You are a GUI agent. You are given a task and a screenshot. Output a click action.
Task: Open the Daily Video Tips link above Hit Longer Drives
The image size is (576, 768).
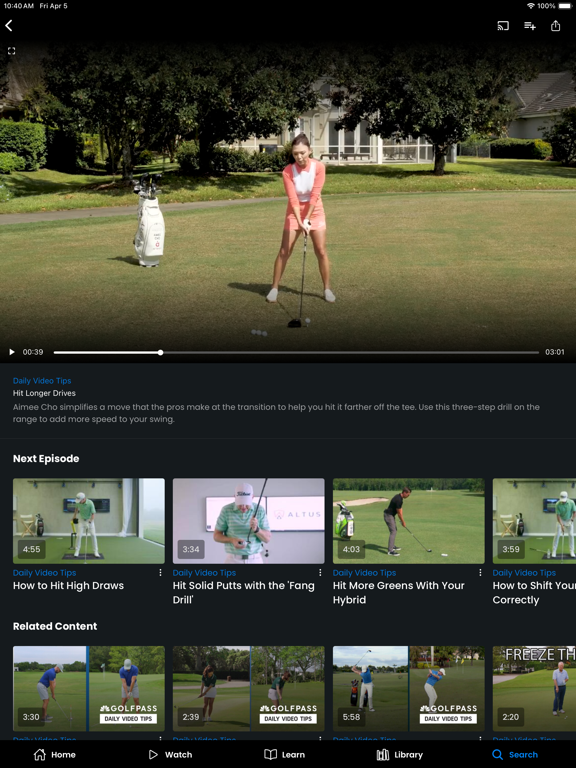tap(42, 381)
